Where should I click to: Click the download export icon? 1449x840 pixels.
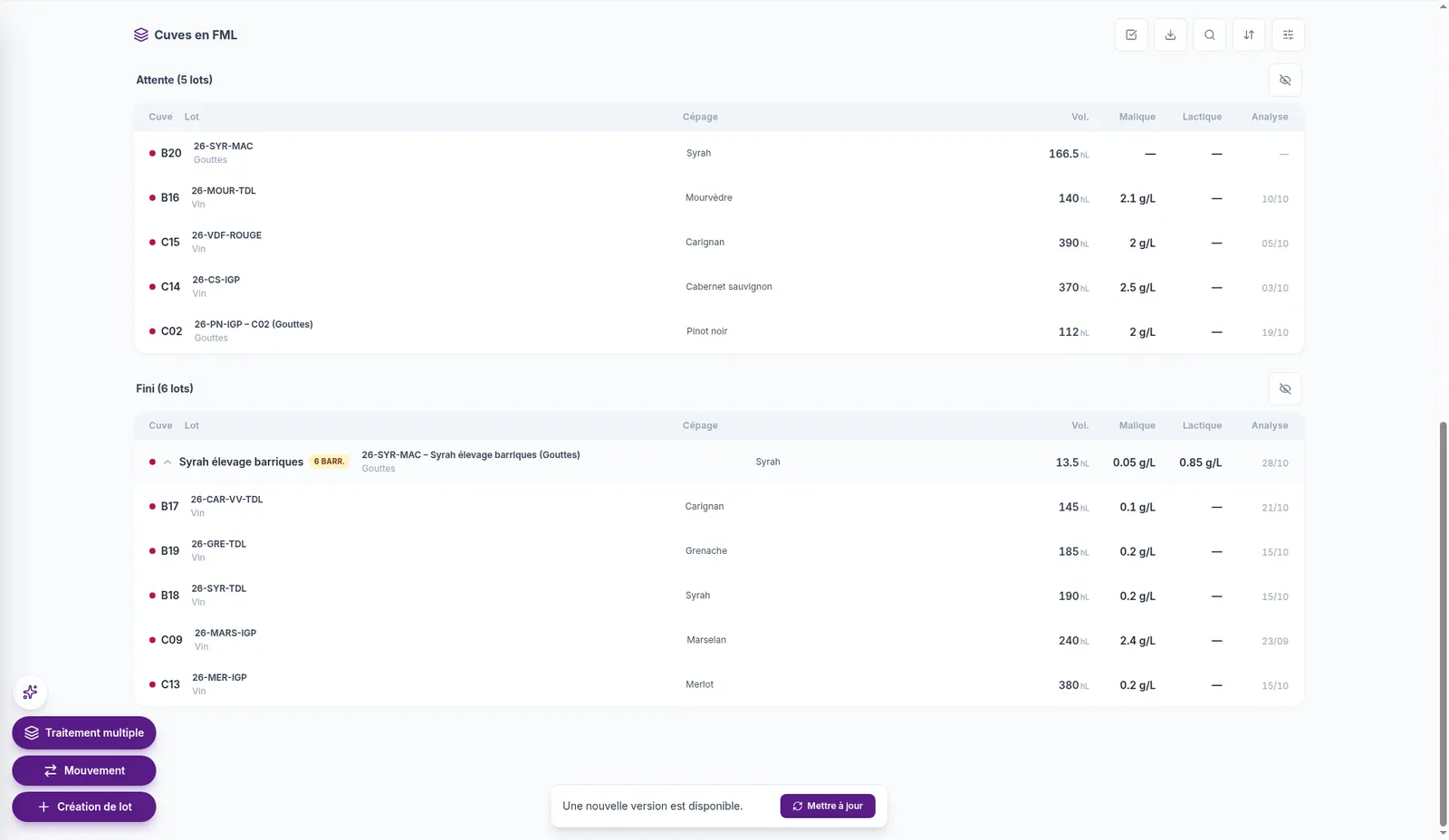pyautogui.click(x=1170, y=34)
